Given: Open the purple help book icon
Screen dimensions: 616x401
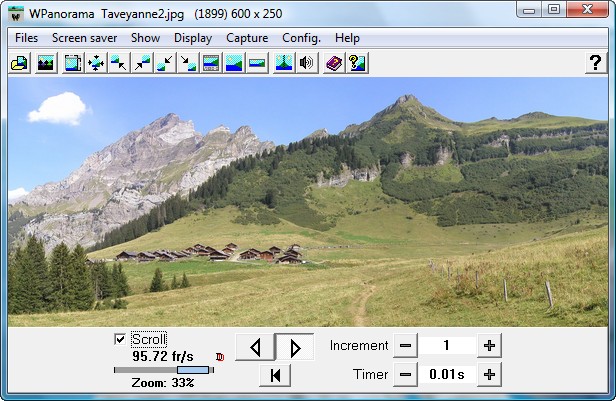Looking at the screenshot, I should tap(334, 63).
